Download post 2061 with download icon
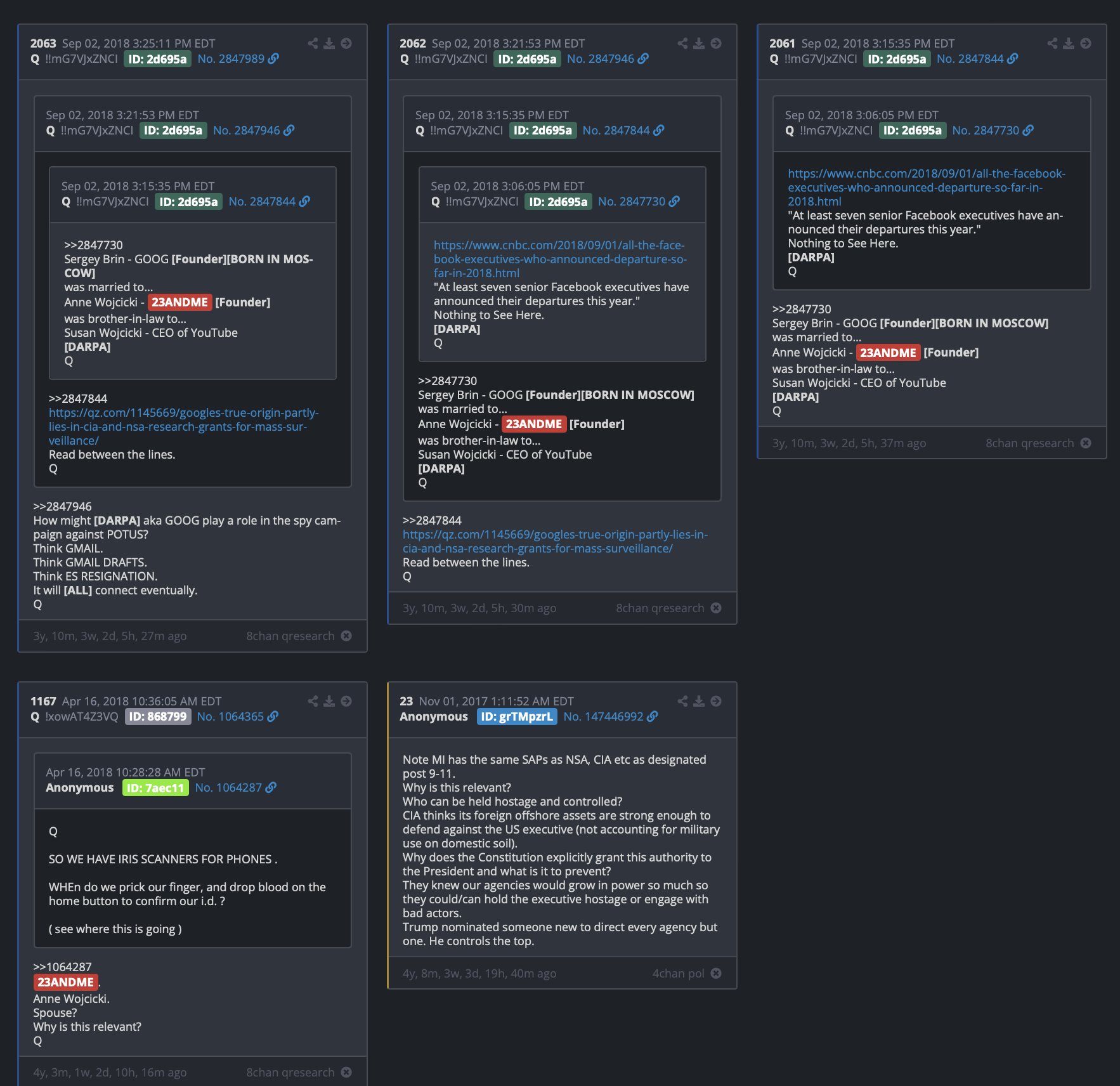Image resolution: width=1120 pixels, height=1086 pixels. 1069,43
